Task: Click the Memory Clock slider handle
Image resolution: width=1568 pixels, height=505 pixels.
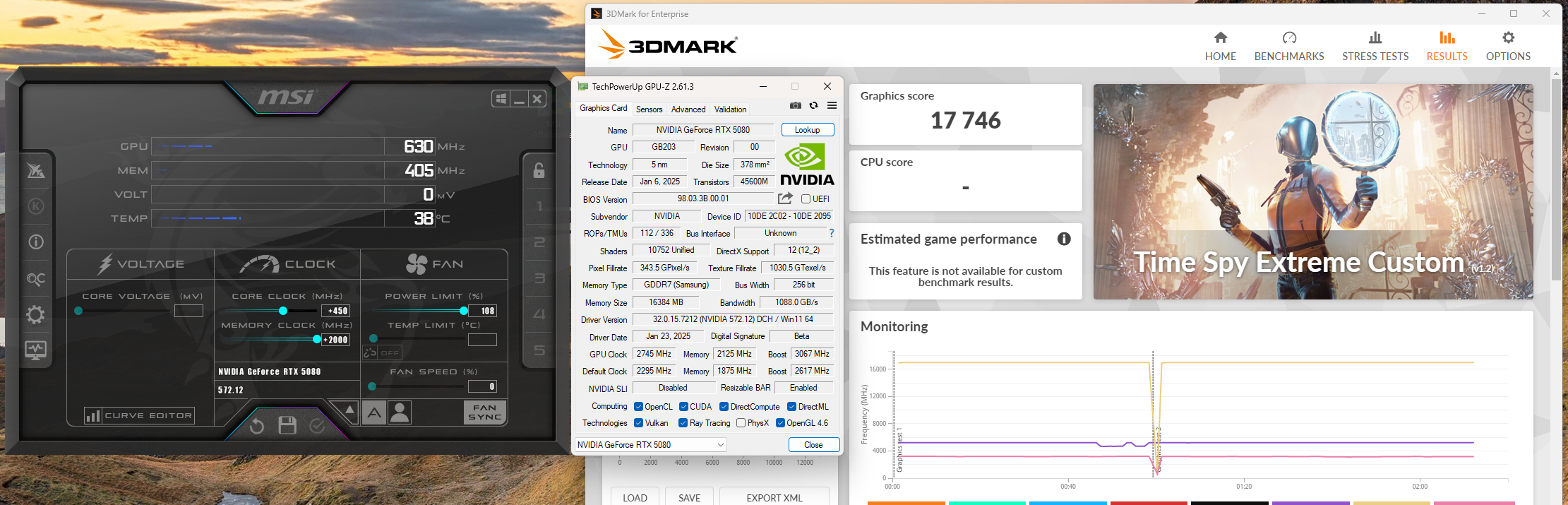Action: (317, 340)
